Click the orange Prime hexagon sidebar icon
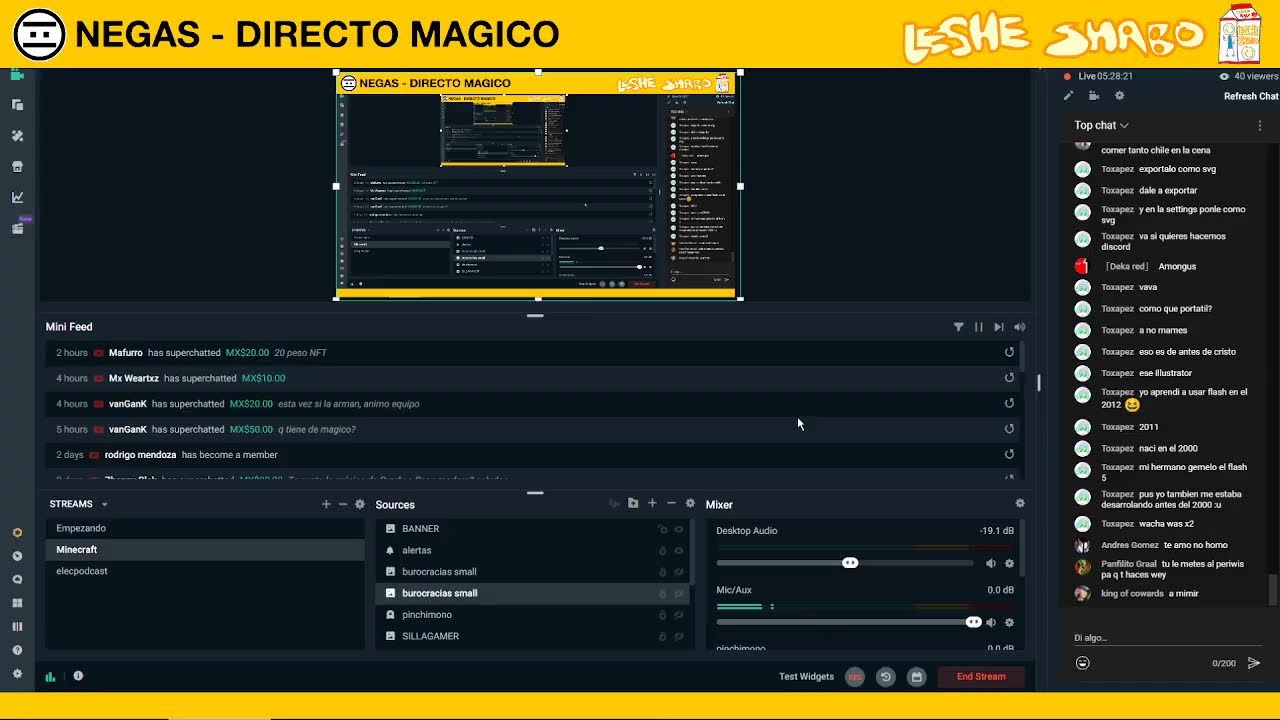1280x720 pixels. [x=17, y=533]
